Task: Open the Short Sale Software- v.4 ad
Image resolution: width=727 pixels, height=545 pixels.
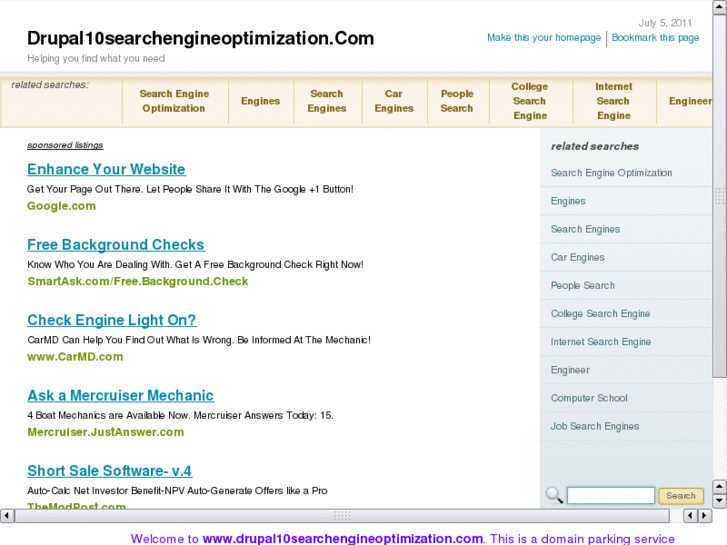Action: click(x=109, y=471)
